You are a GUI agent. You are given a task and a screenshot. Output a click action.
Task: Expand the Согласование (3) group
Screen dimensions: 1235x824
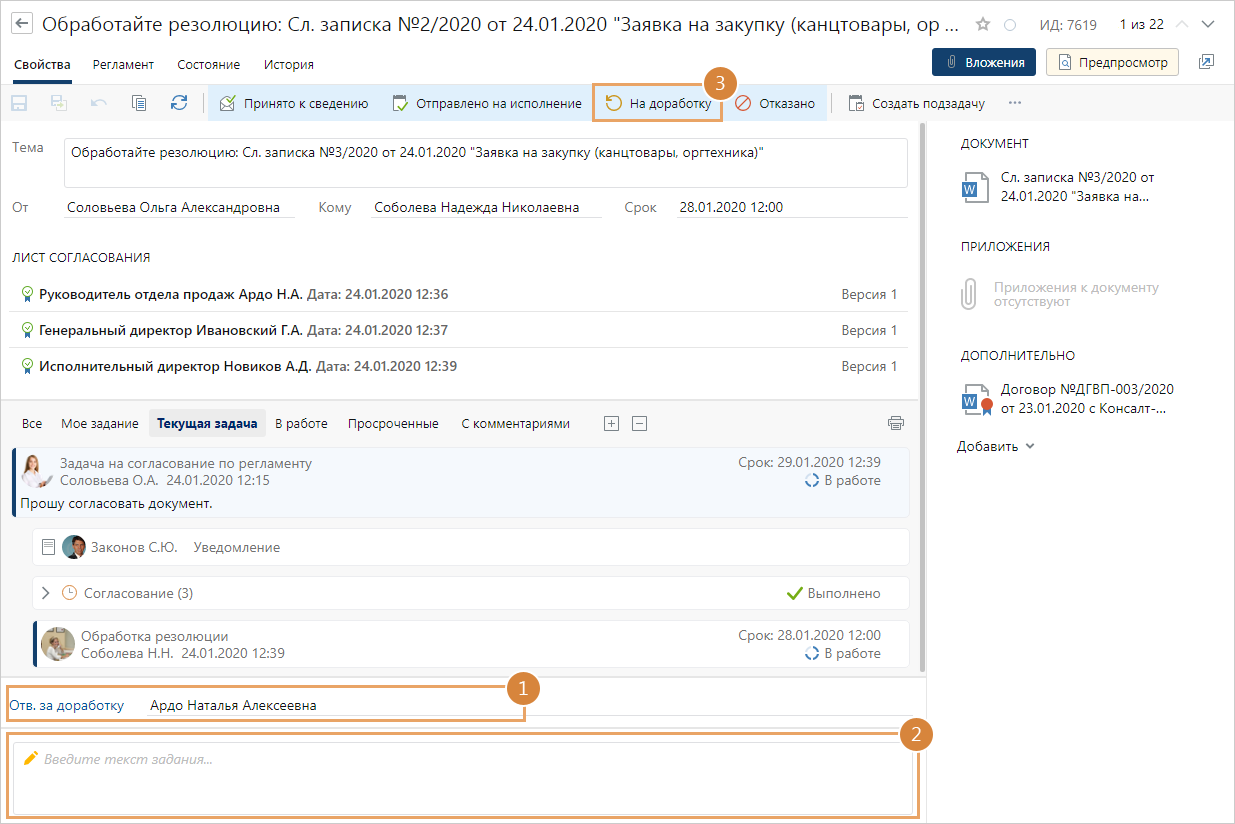tap(45, 593)
